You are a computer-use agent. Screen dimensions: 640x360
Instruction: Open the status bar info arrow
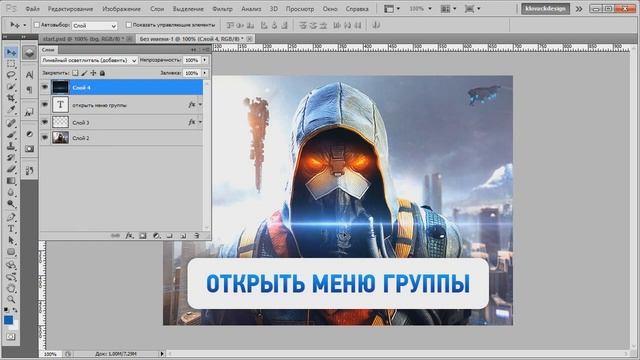[162, 354]
